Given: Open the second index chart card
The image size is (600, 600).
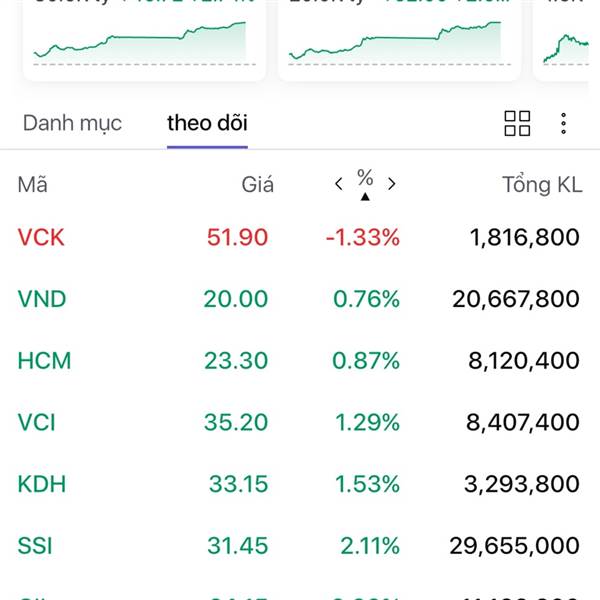Looking at the screenshot, I should [398, 40].
